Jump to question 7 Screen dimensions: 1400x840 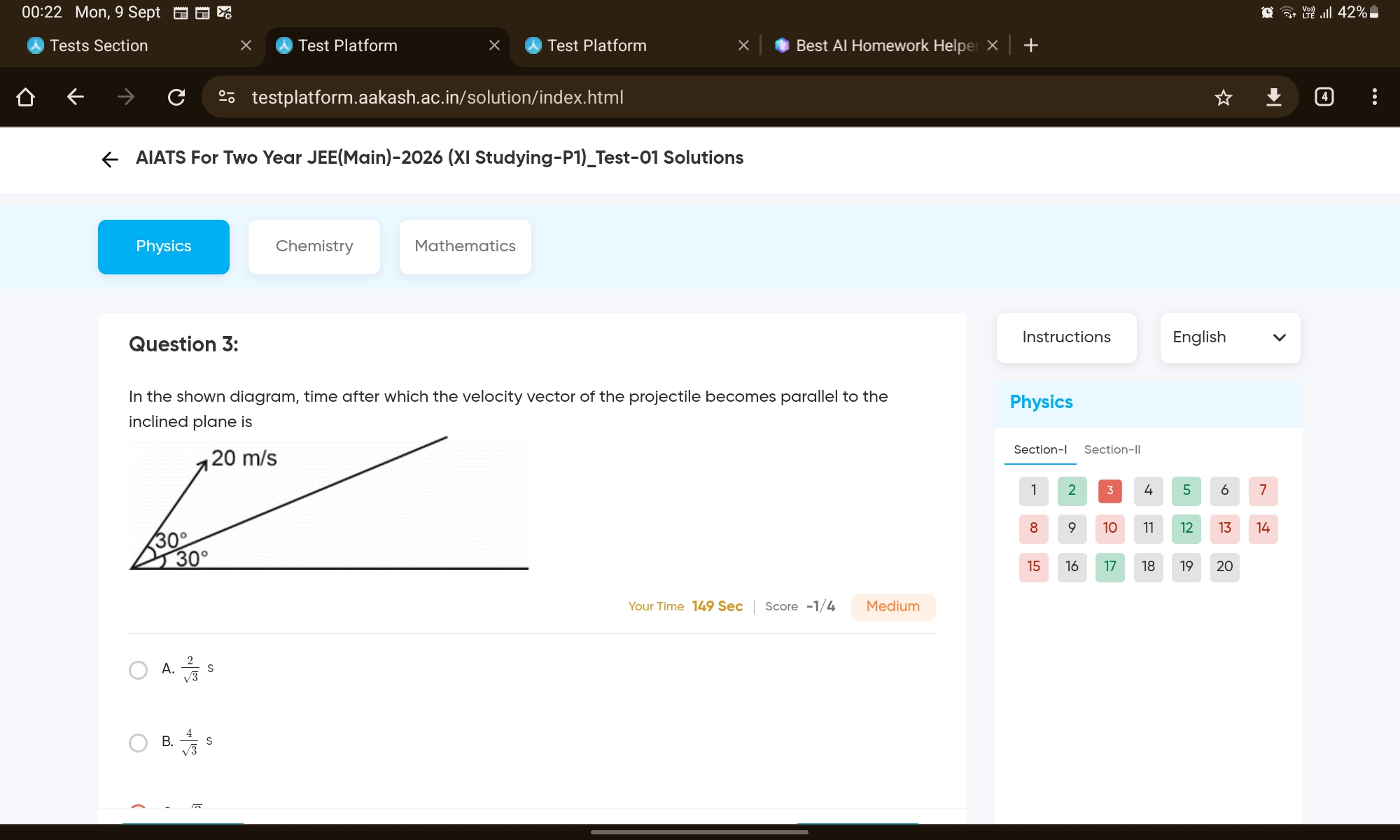coord(1263,491)
